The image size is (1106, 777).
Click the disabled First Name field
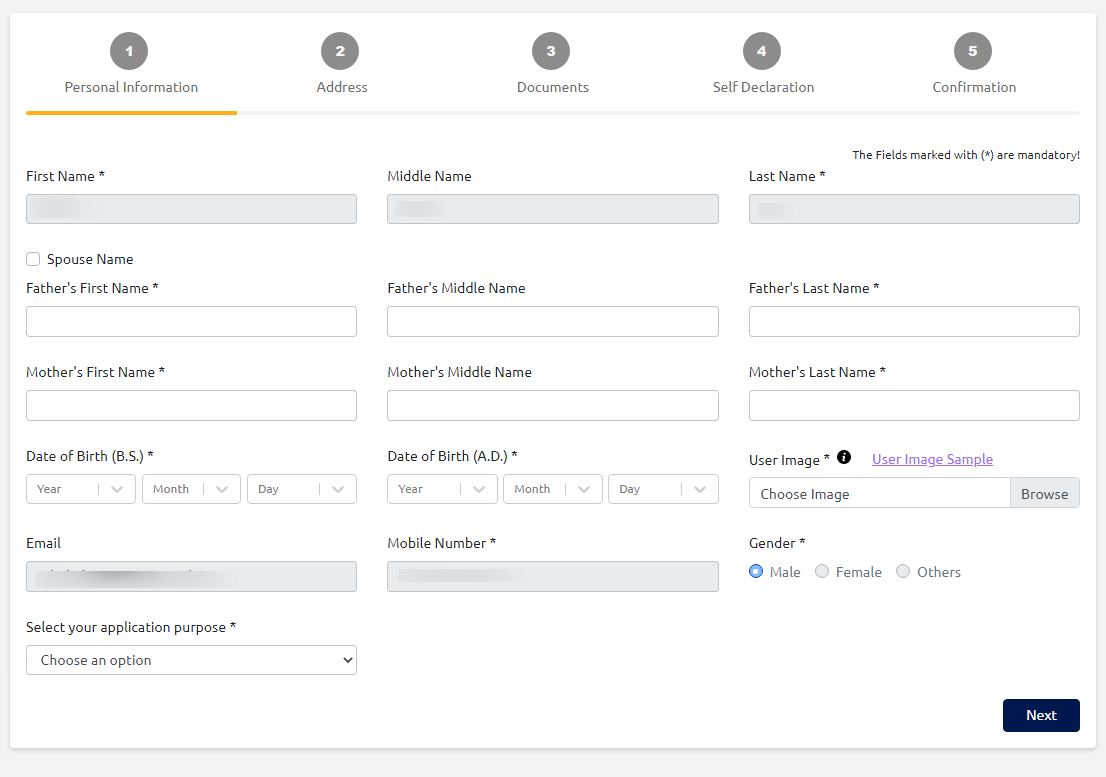pyautogui.click(x=191, y=209)
